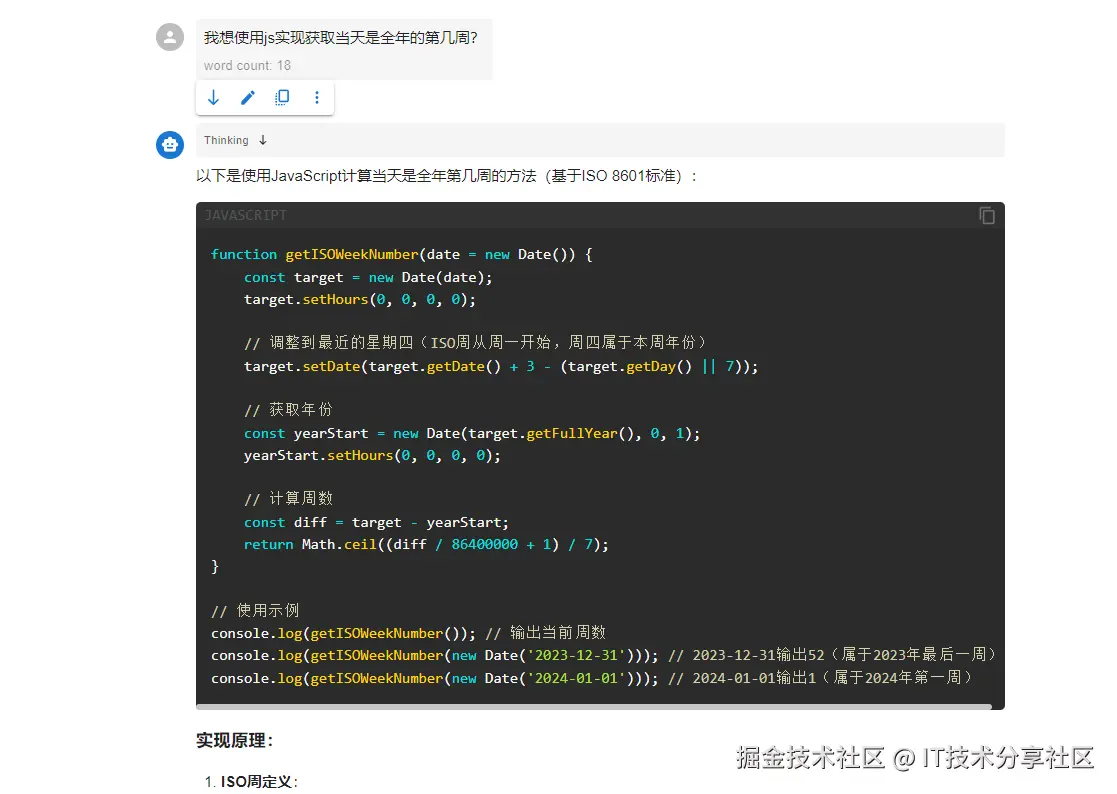Image resolution: width=1117 pixels, height=794 pixels.
Task: Click the bot assistant avatar icon
Action: coord(170,145)
